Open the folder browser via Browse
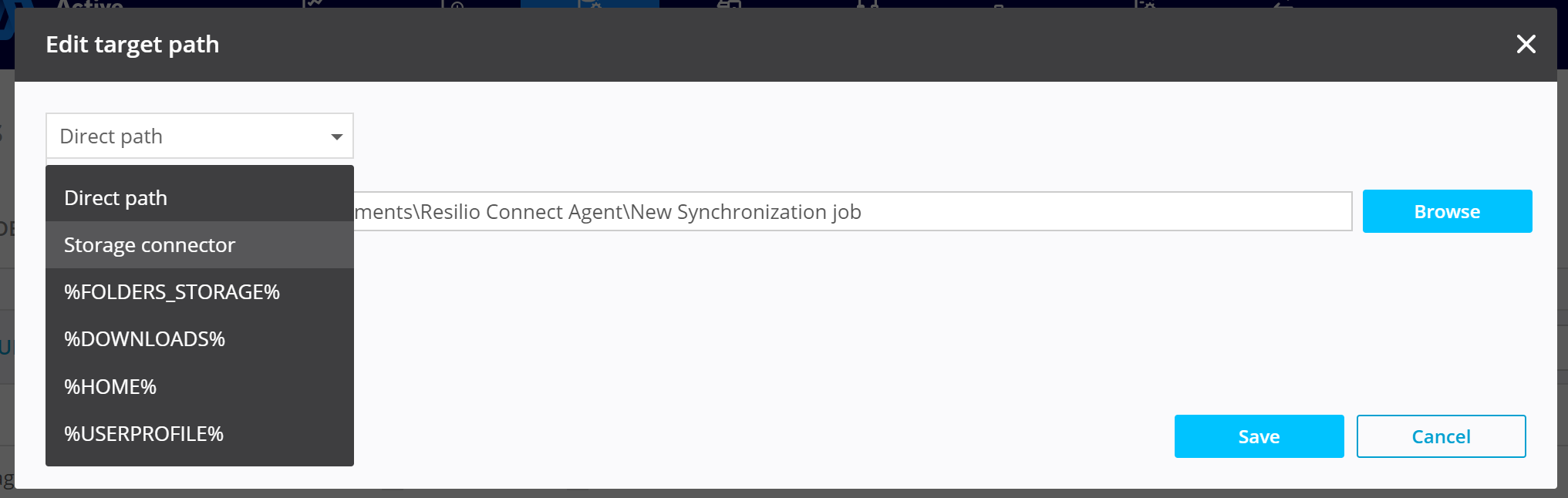Screen dimensions: 1568x498 pos(1447,211)
